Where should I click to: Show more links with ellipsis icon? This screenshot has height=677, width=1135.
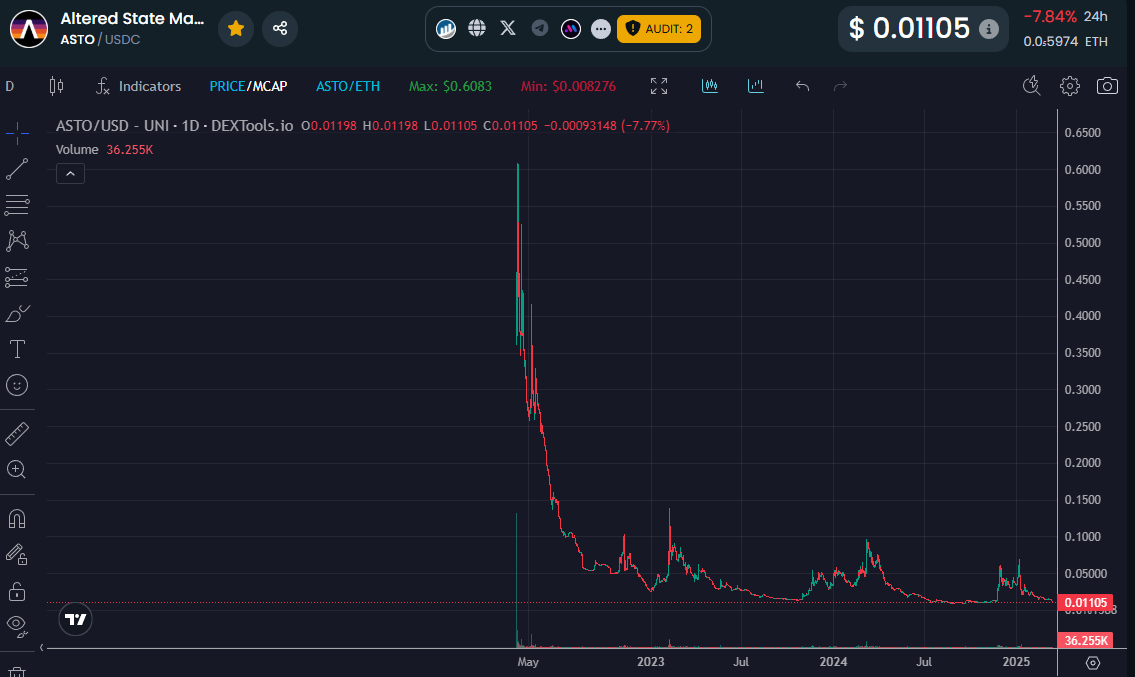[x=601, y=29]
